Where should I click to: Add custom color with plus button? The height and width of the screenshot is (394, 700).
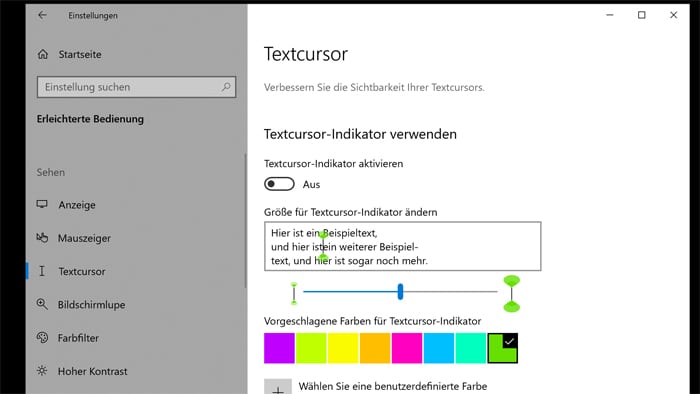pos(278,387)
